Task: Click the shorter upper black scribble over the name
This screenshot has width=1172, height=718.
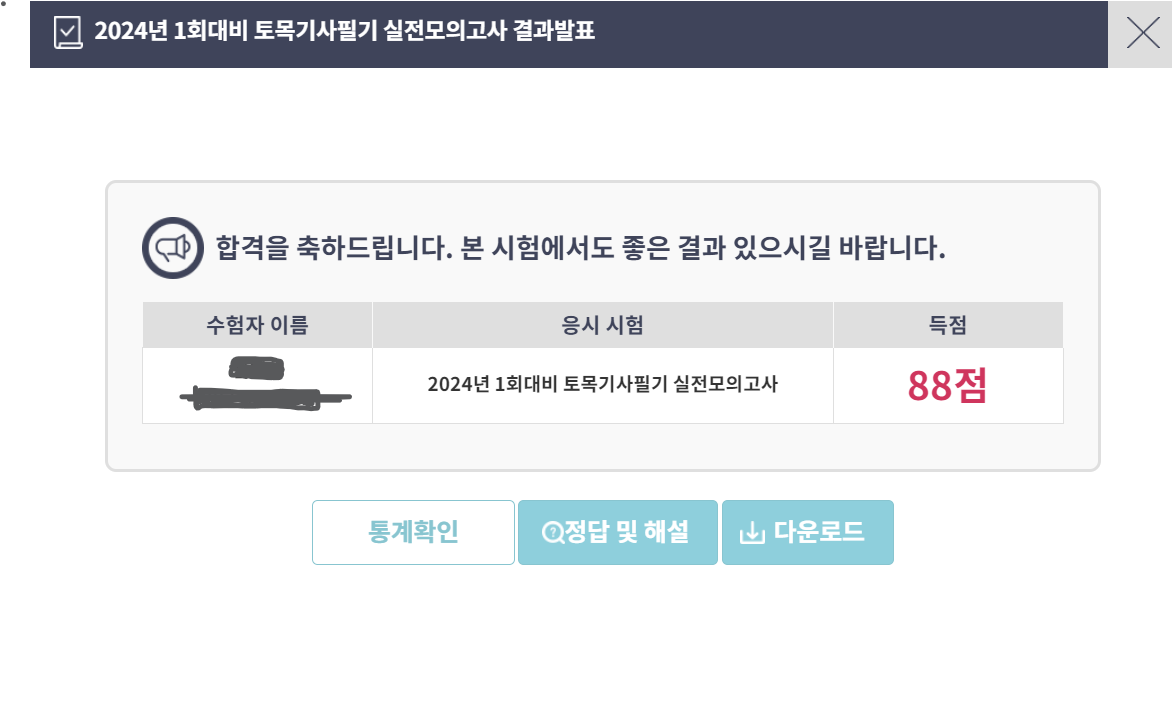Action: 256,368
